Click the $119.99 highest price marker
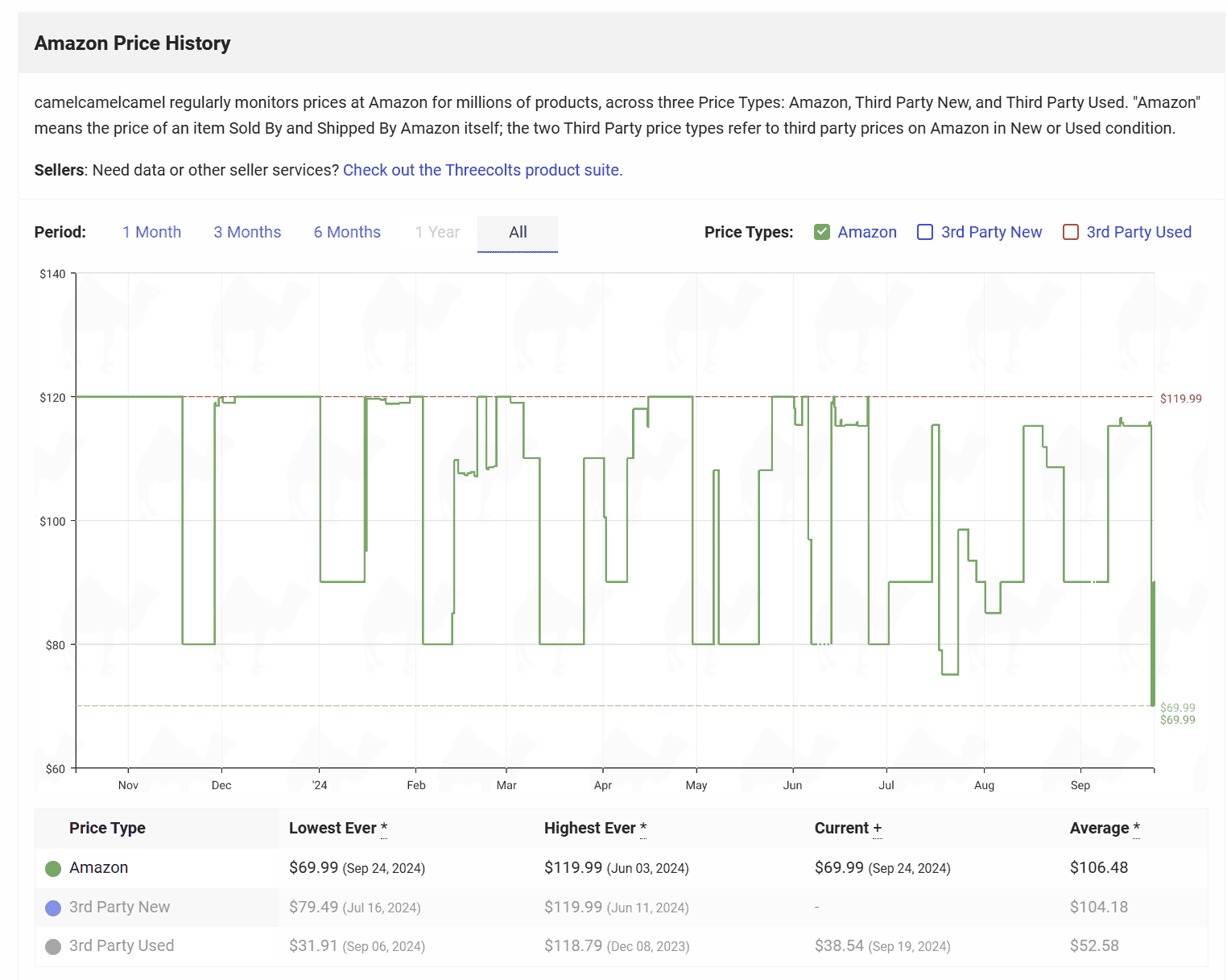 (x=1180, y=399)
